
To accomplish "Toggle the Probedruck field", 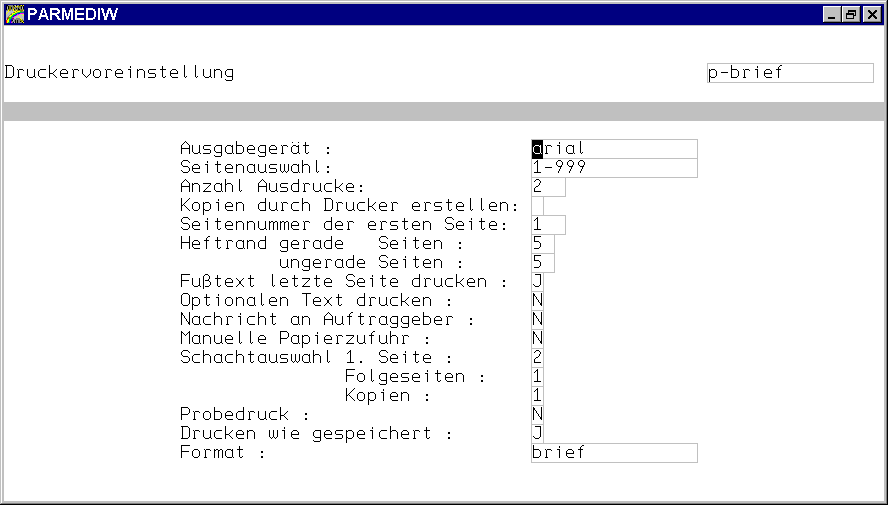I will coord(538,415).
